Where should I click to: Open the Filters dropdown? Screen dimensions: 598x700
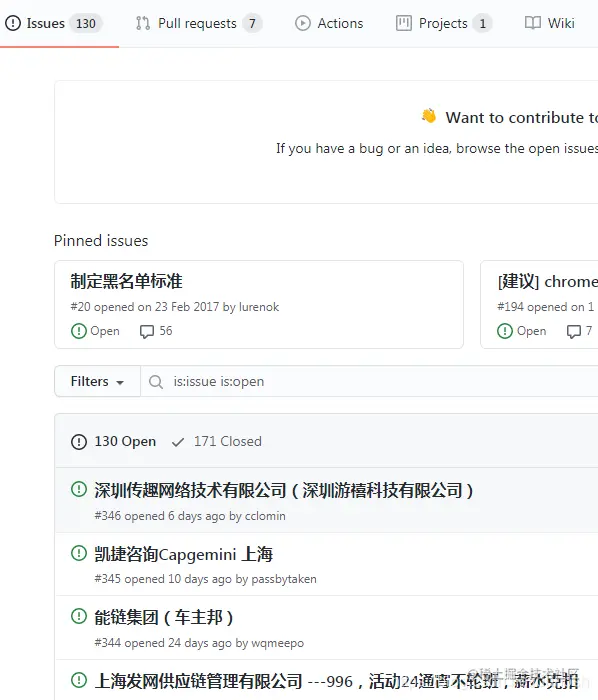(97, 381)
